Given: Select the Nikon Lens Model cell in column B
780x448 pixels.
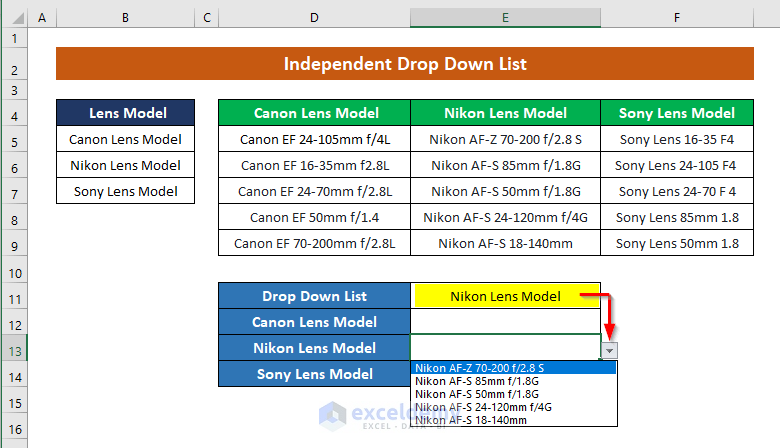Looking at the screenshot, I should 125,165.
